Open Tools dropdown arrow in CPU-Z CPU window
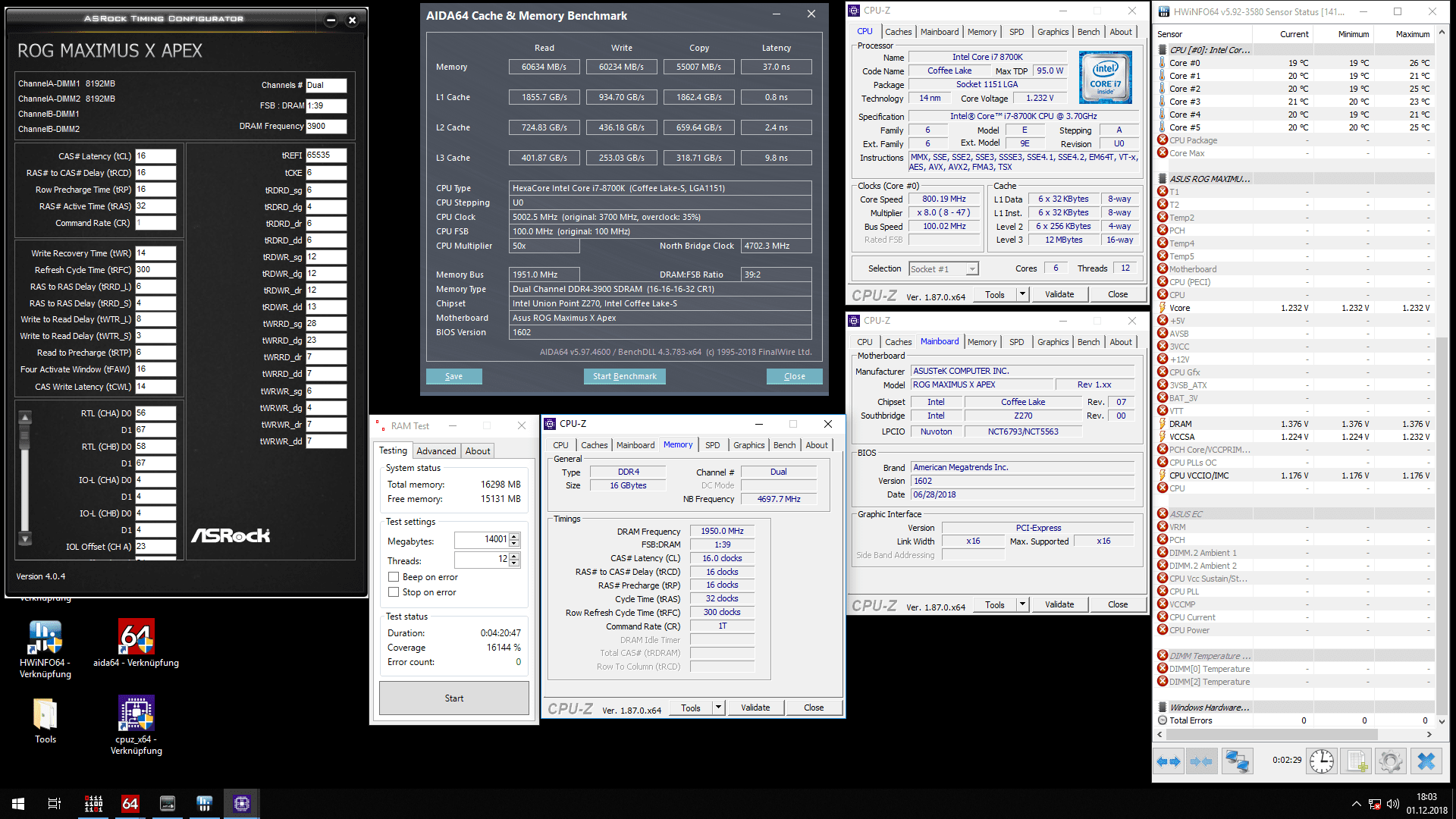 (x=1022, y=294)
